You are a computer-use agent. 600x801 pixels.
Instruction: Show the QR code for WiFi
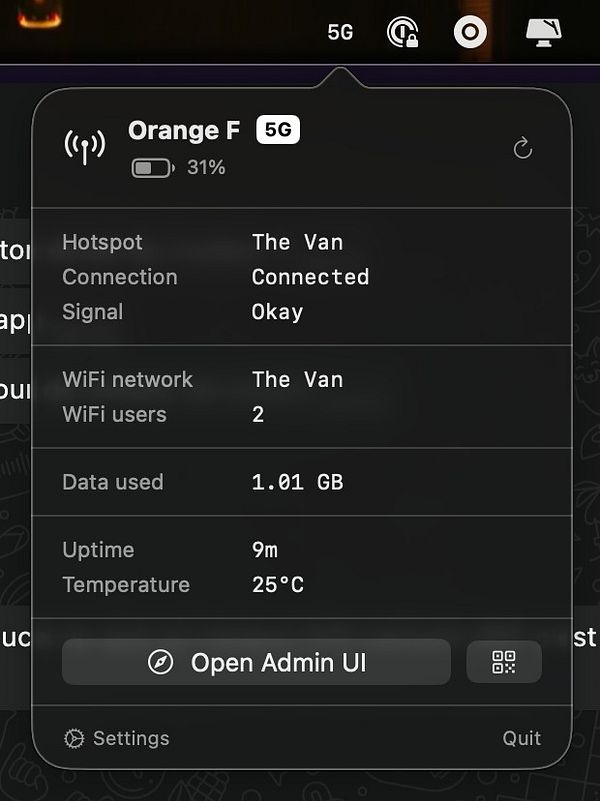click(504, 662)
